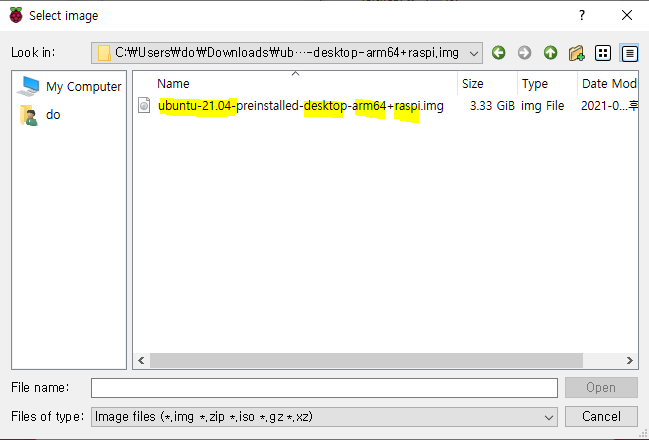Click the img File type cell
The image size is (649, 440).
click(x=542, y=106)
